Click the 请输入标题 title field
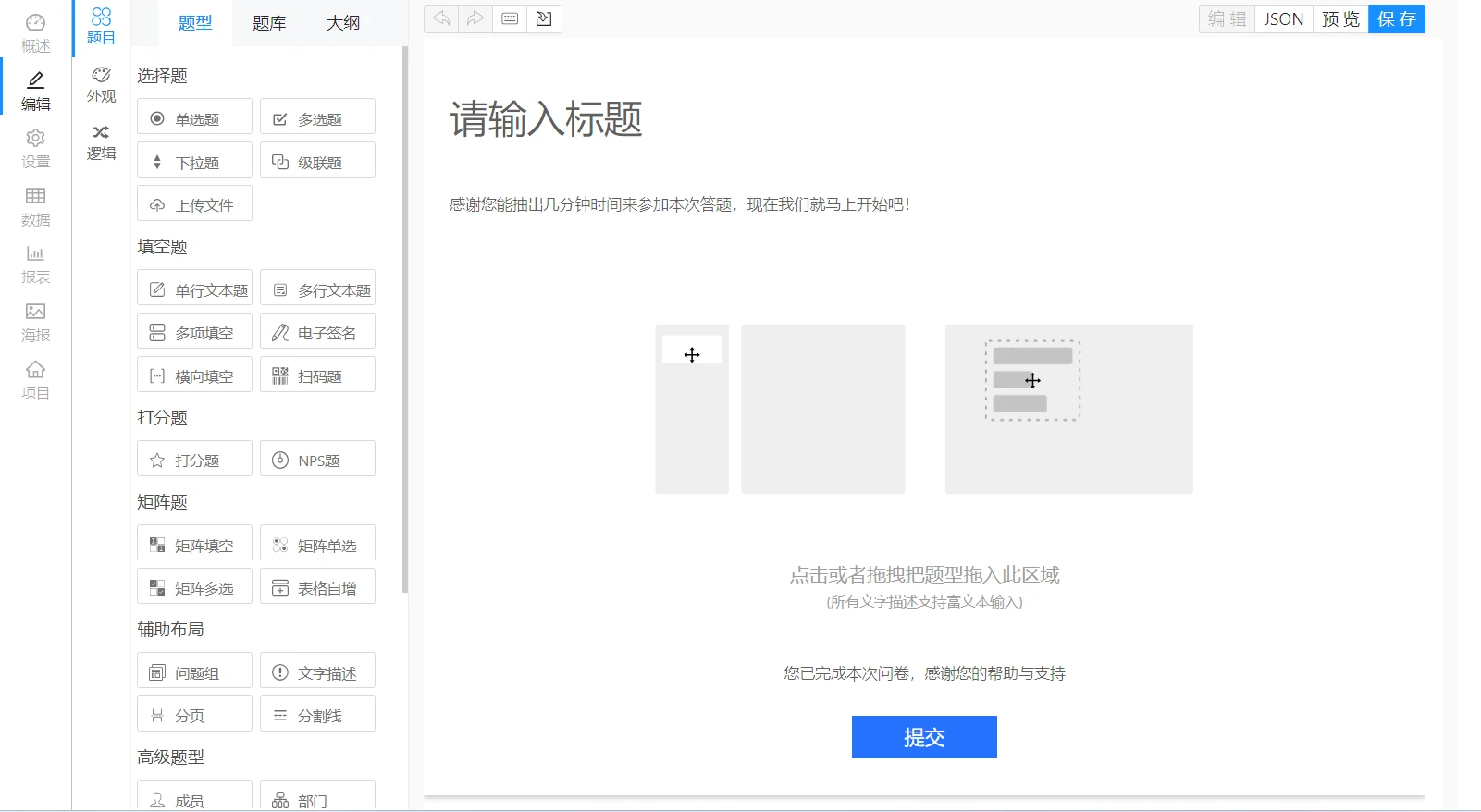 pos(546,120)
